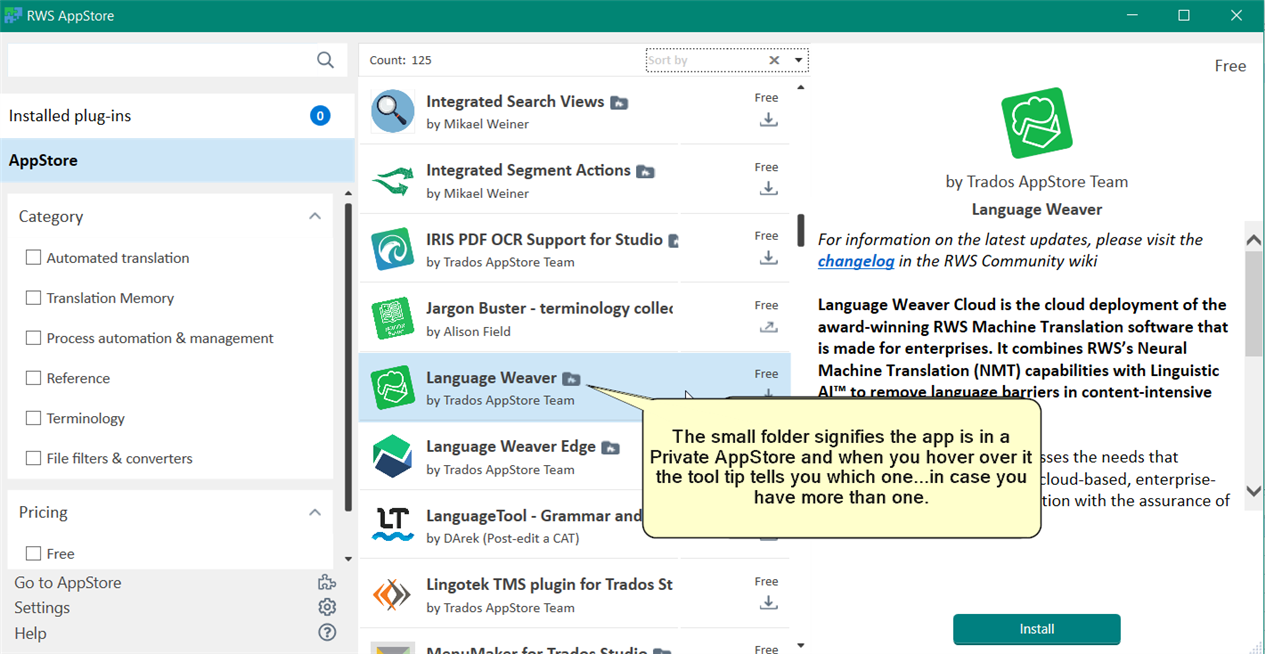Download Integrated Search Views plug-in
The width and height of the screenshot is (1265, 654).
pos(768,119)
